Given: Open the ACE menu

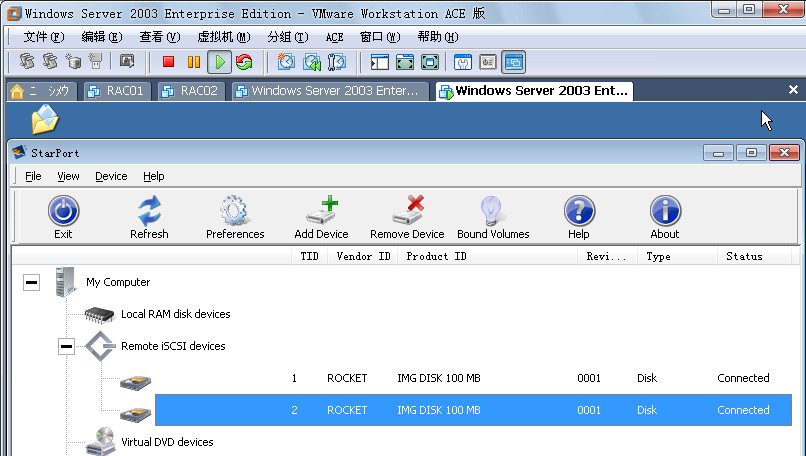Looking at the screenshot, I should [334, 37].
